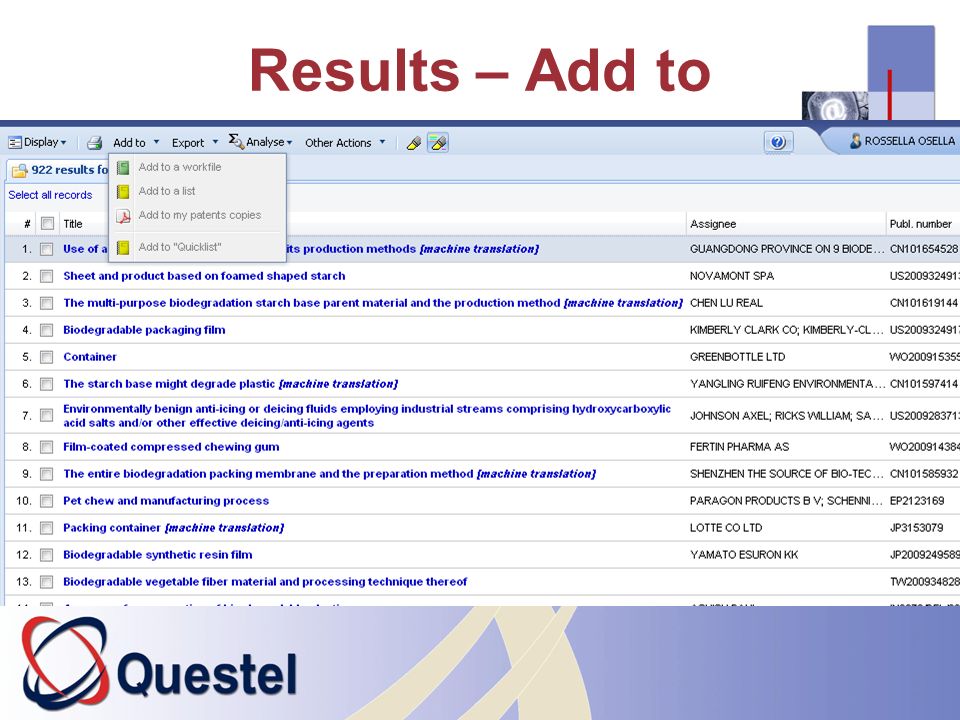Open the Export dropdown arrow
Viewport: 960px width, 720px height.
click(215, 142)
